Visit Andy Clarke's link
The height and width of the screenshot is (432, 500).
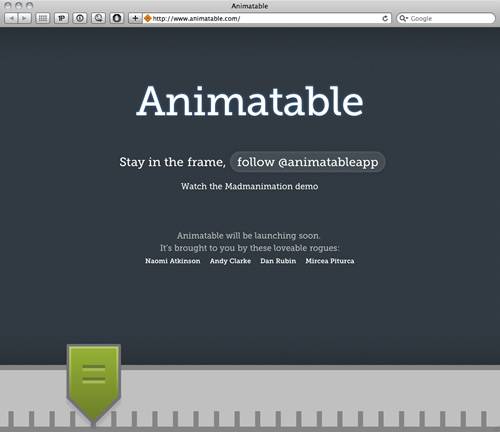coord(230,261)
